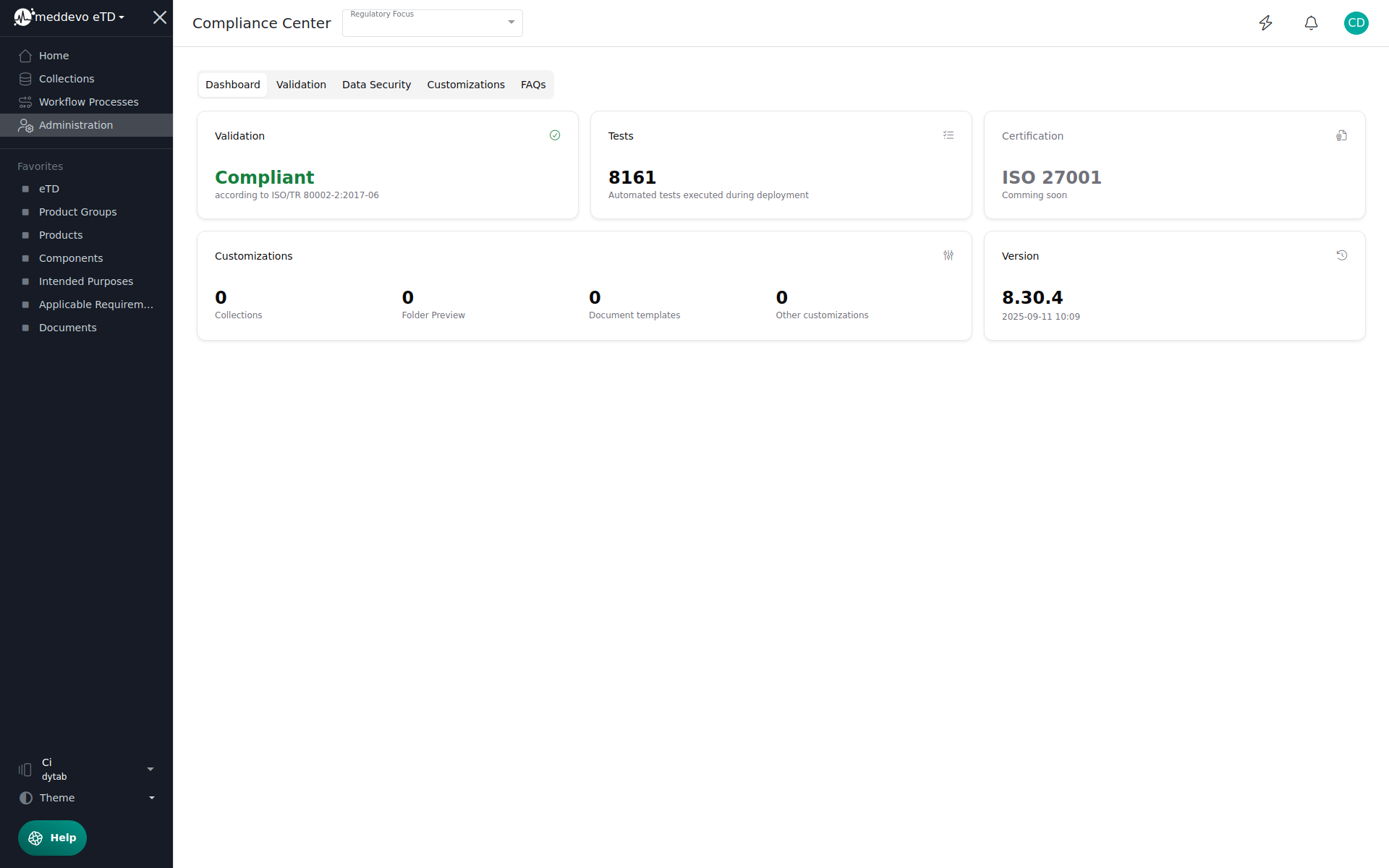Open the Customizations tab

(466, 85)
